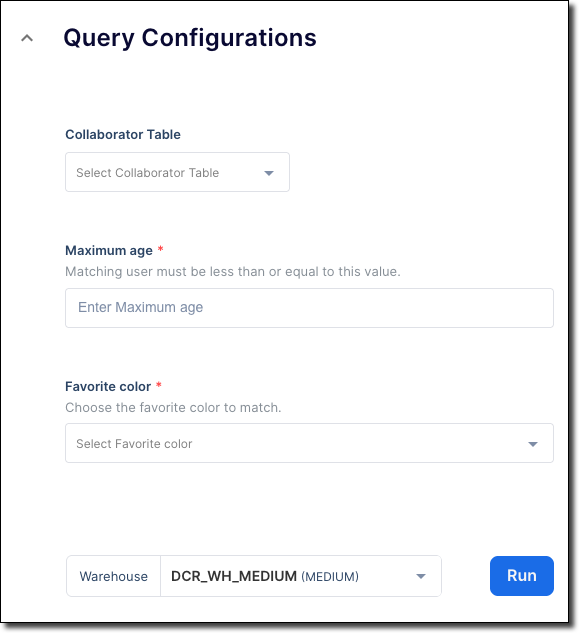The height and width of the screenshot is (633, 579).
Task: Click the Collaborator Table field label
Action: (x=123, y=134)
